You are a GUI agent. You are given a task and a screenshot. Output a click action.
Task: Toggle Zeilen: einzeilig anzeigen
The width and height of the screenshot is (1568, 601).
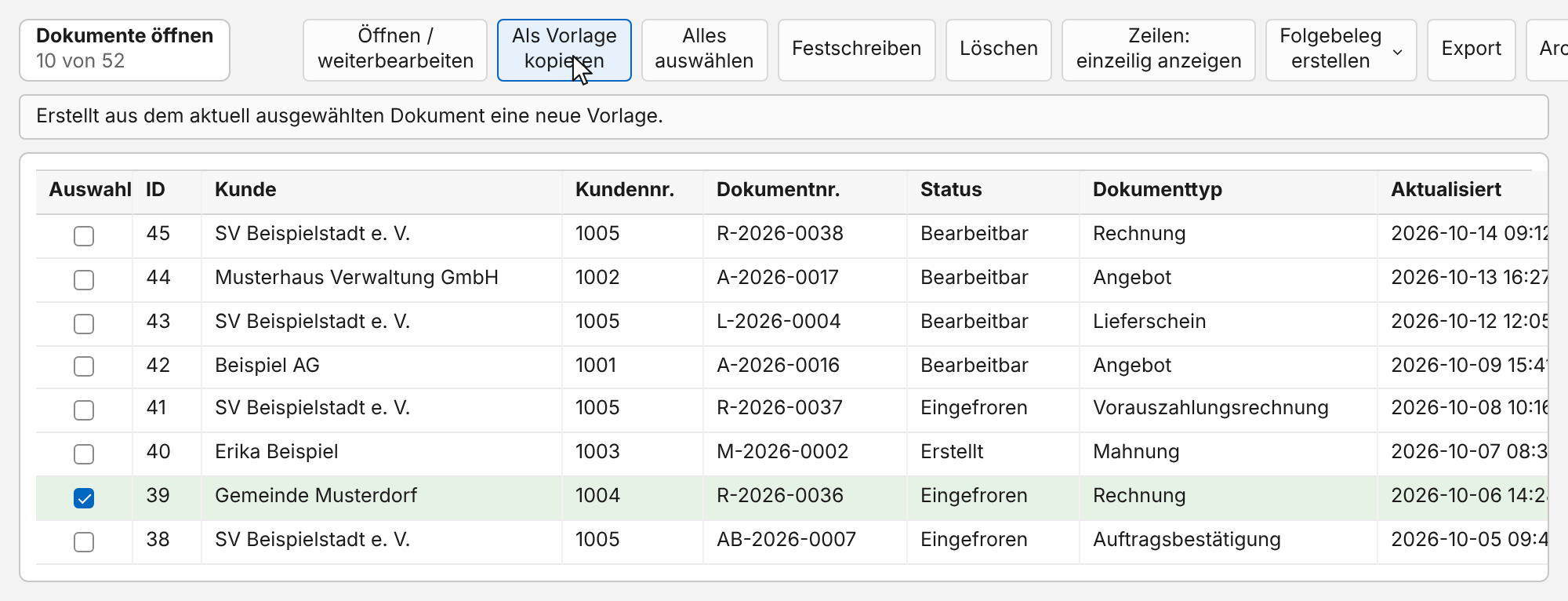coord(1158,49)
